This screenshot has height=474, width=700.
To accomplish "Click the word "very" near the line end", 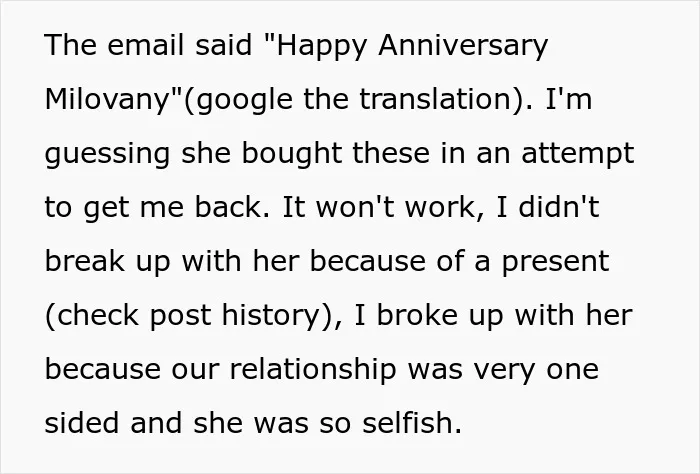I will 504,371.
